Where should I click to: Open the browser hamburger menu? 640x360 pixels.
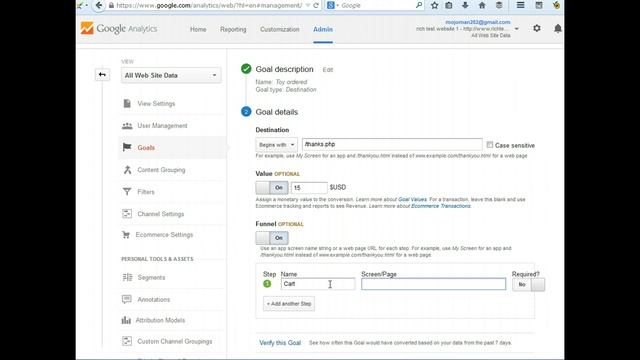(520, 5)
